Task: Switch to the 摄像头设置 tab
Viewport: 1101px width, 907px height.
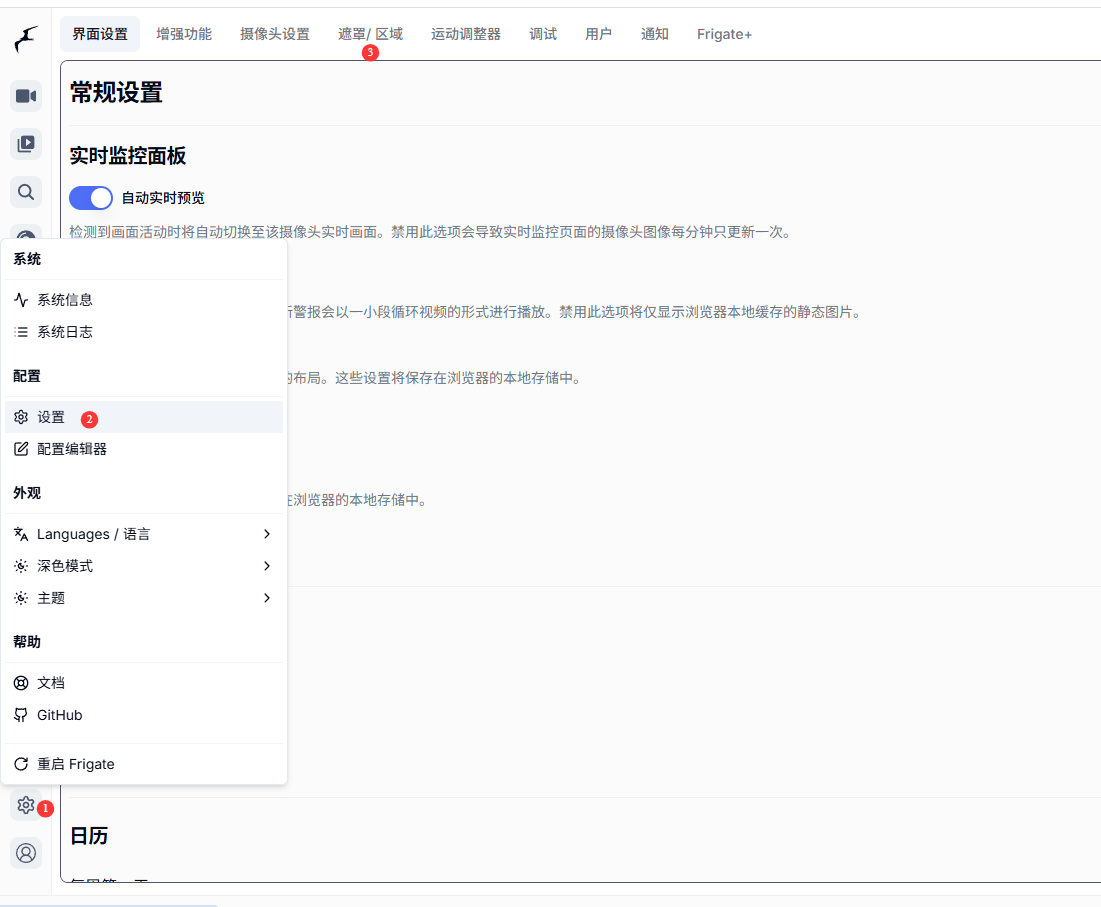Action: [274, 33]
